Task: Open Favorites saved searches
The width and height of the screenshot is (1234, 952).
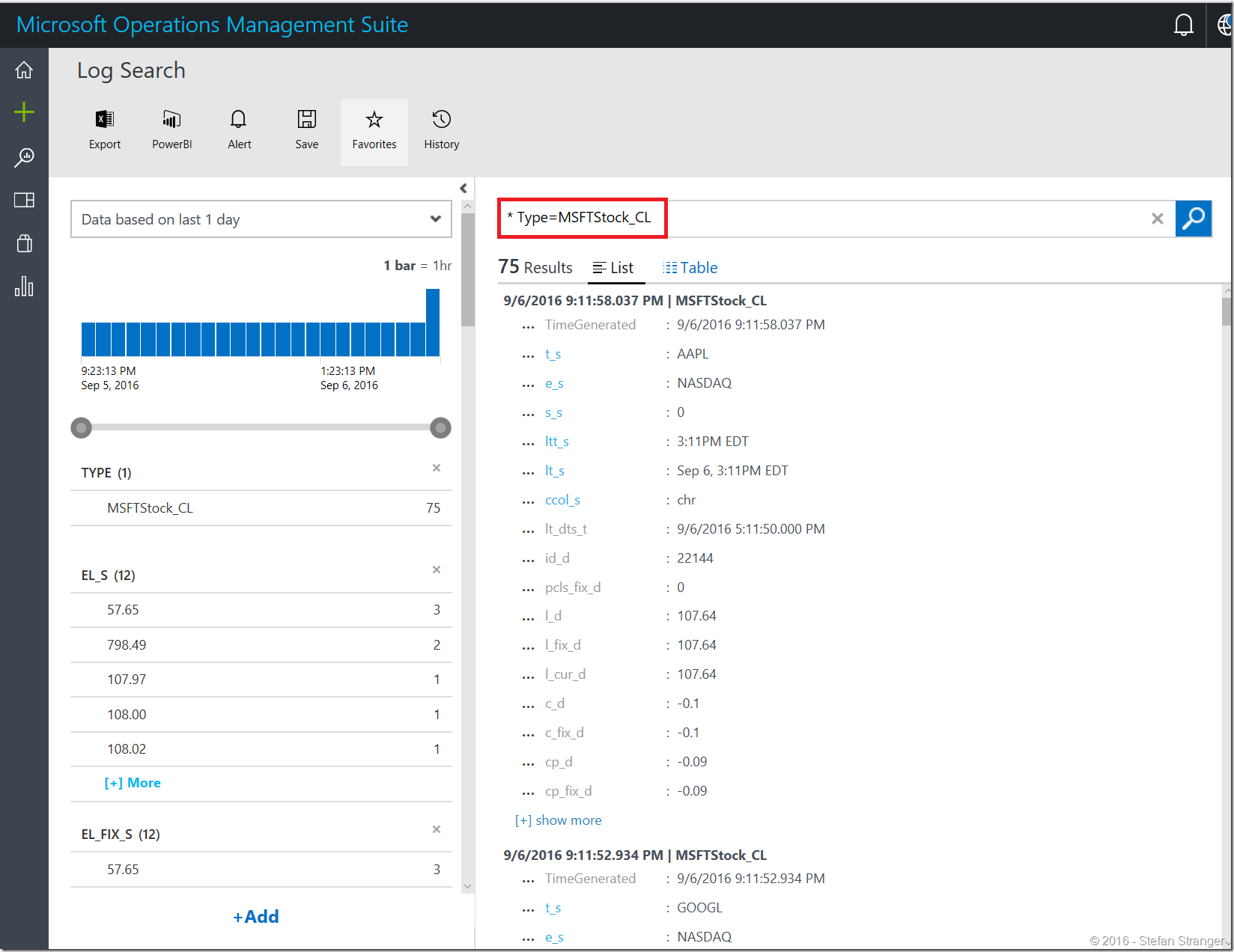Action: (374, 132)
